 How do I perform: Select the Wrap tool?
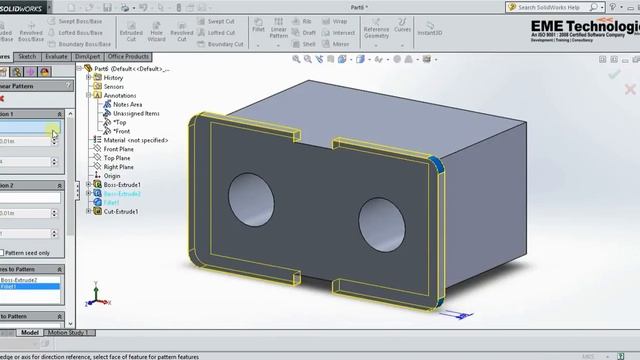pyautogui.click(x=335, y=21)
